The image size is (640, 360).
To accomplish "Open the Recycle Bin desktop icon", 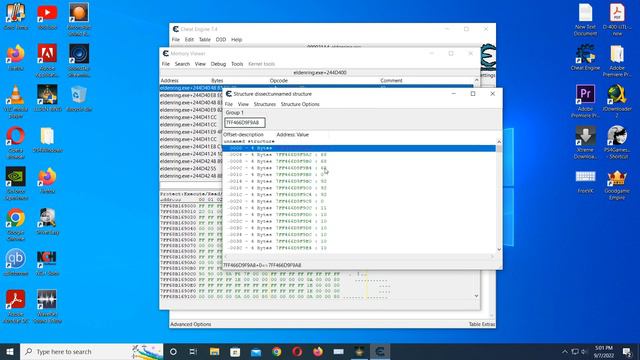I will coord(79,99).
